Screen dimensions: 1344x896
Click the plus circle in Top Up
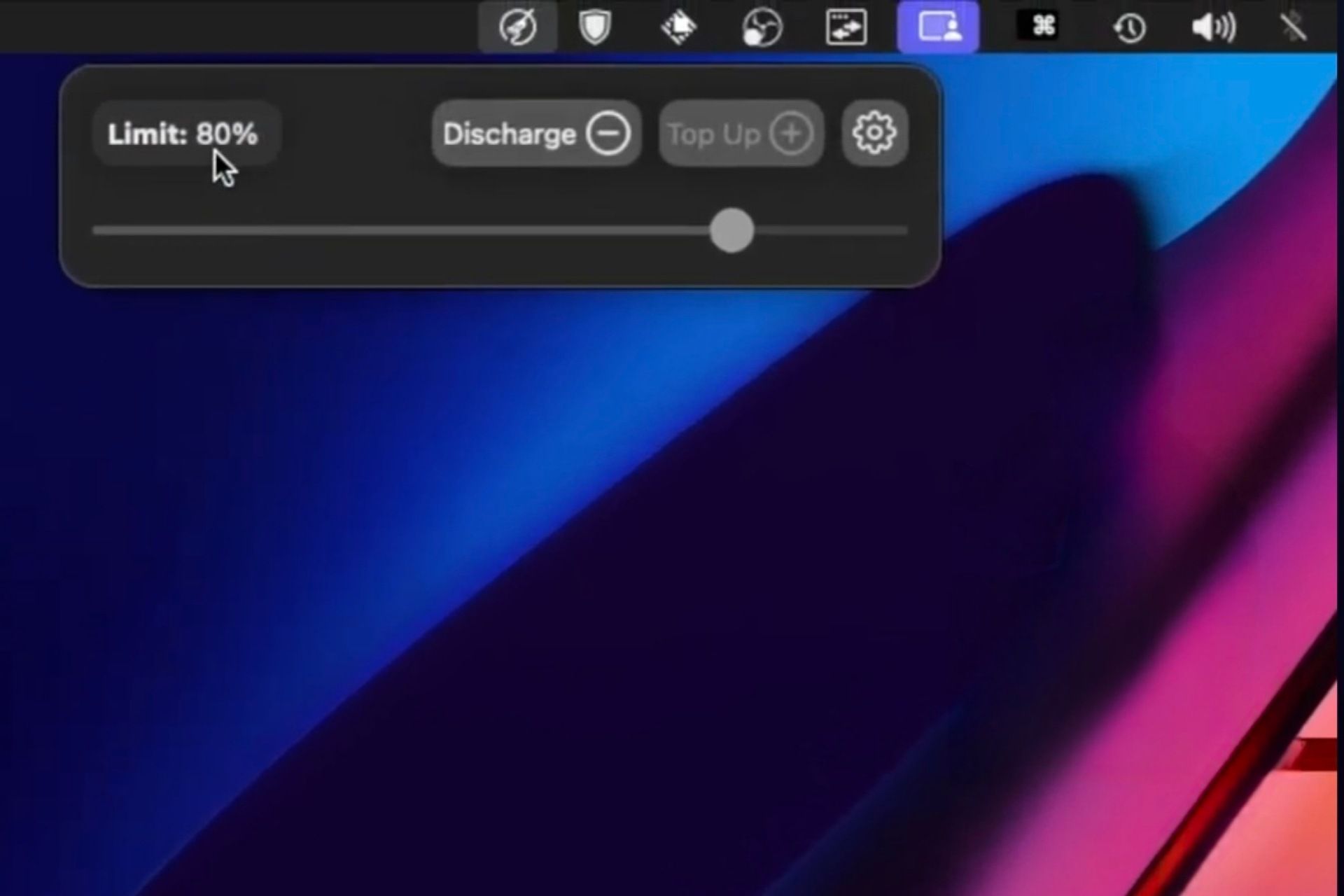(791, 133)
